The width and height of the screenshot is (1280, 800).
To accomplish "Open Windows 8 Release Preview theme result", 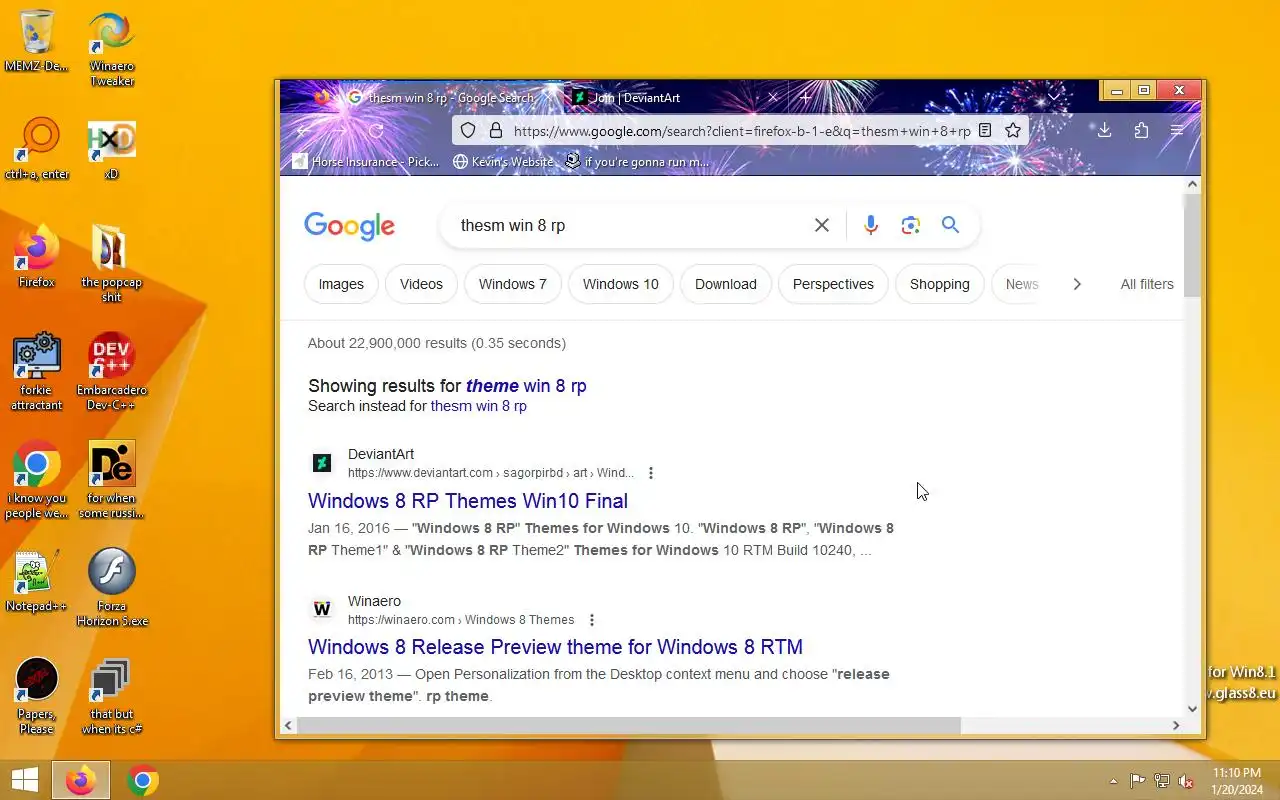I will tap(555, 646).
